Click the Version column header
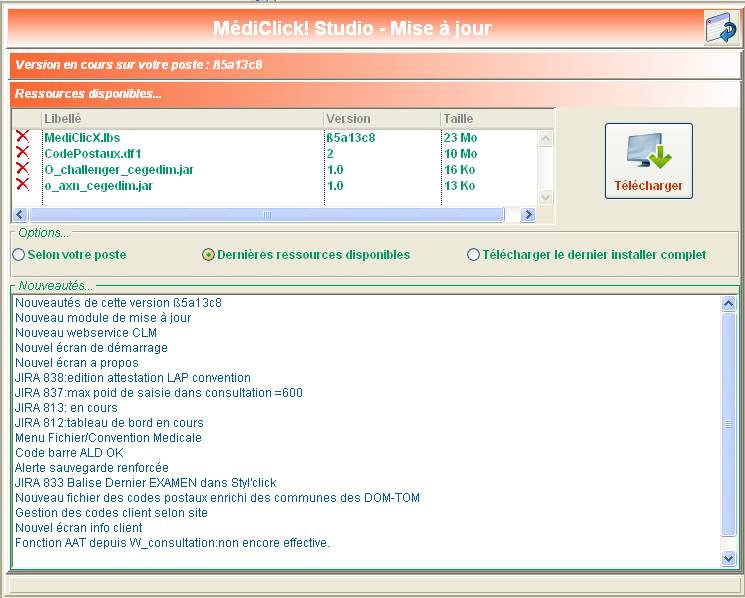745x598 pixels. click(382, 119)
